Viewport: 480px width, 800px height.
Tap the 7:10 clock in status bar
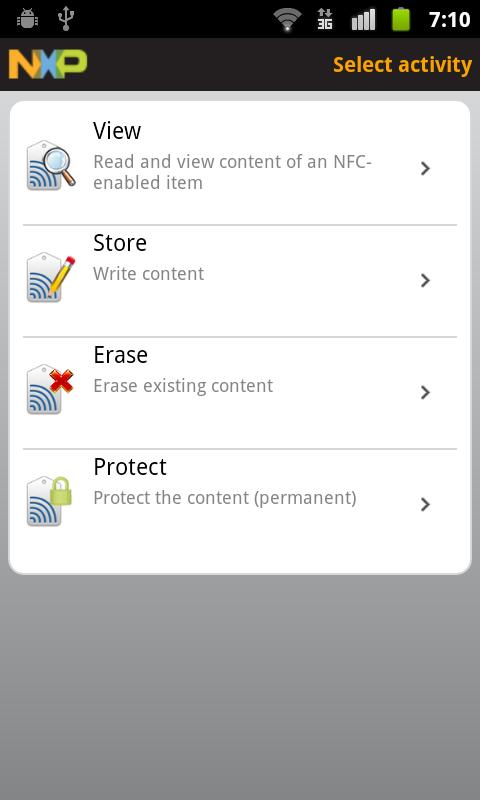coord(449,19)
